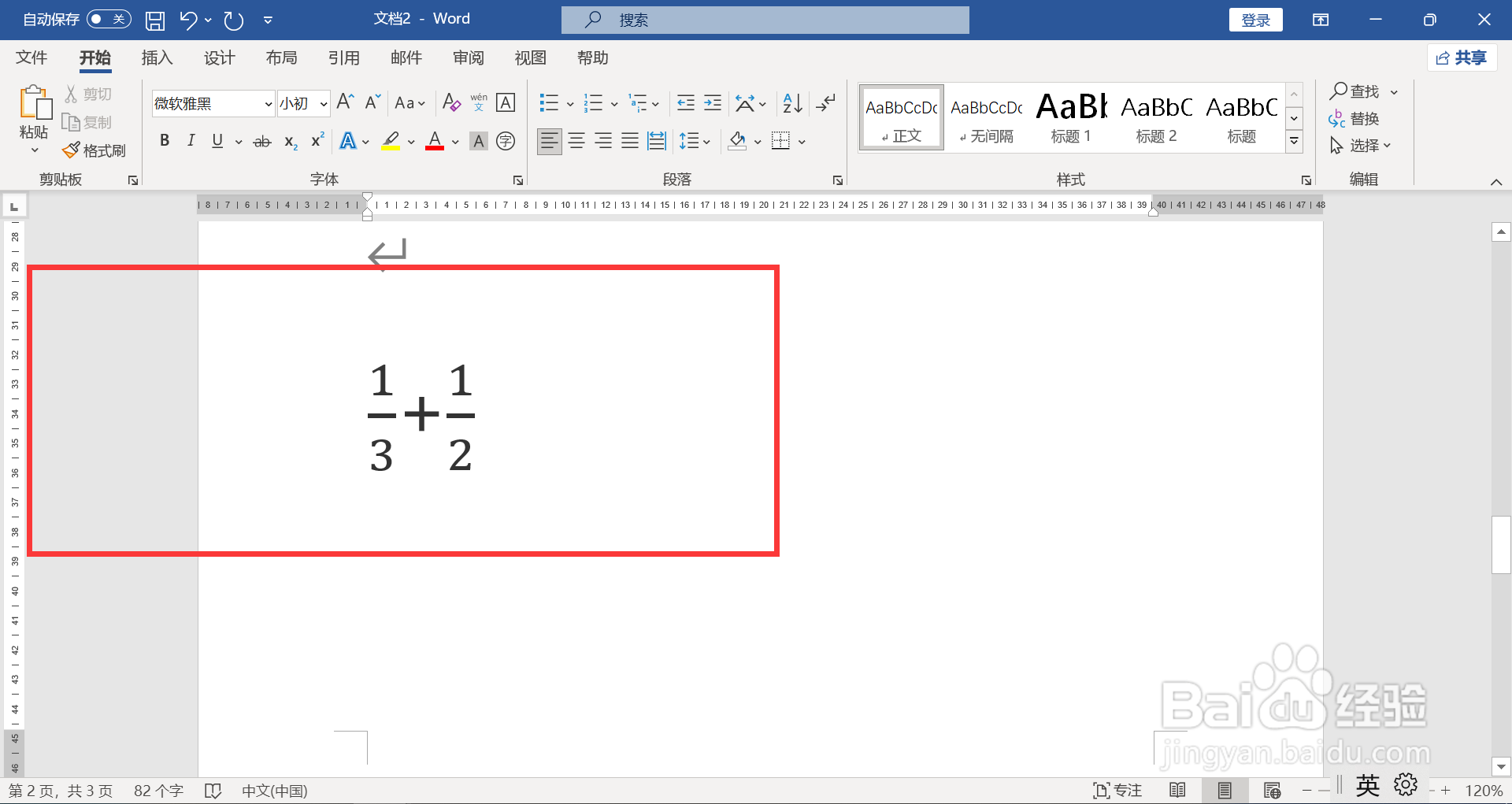Click the character border icon
Screen dimensions: 1512x804
tap(506, 102)
